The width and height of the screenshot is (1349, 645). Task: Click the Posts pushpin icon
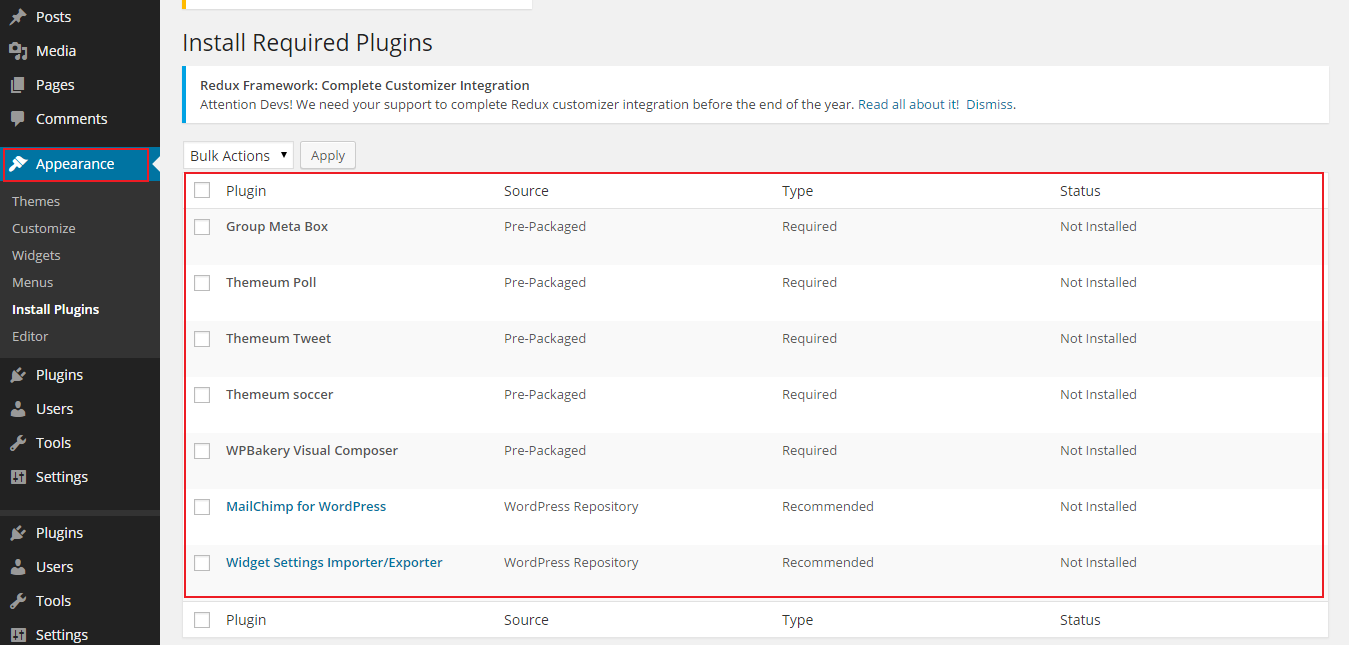(x=18, y=17)
